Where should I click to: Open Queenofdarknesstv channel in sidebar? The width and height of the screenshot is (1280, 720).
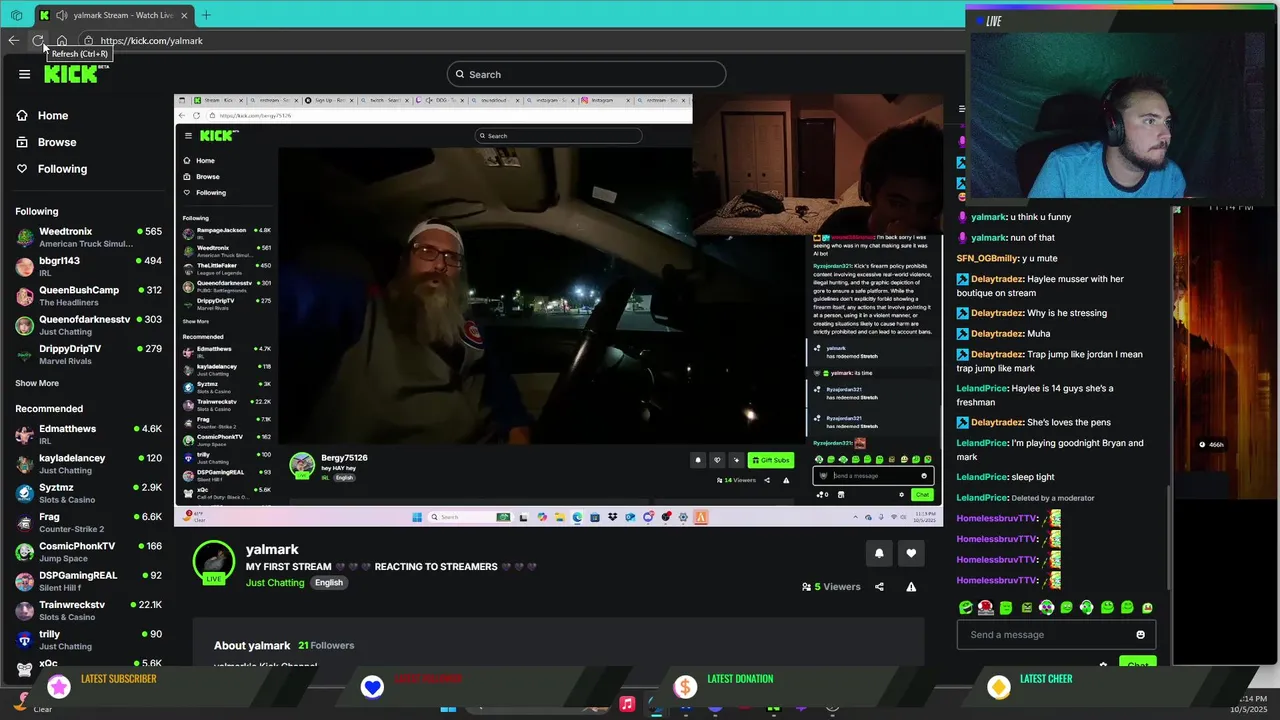(88, 325)
